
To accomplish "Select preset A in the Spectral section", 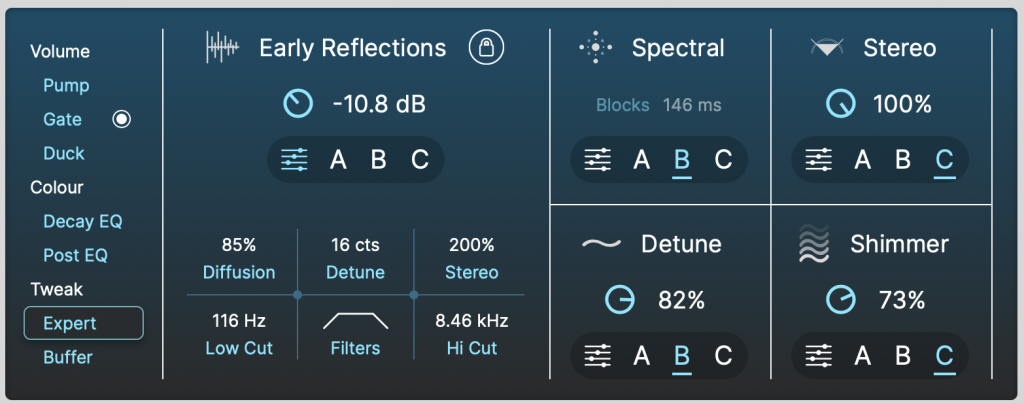I will pos(641,159).
